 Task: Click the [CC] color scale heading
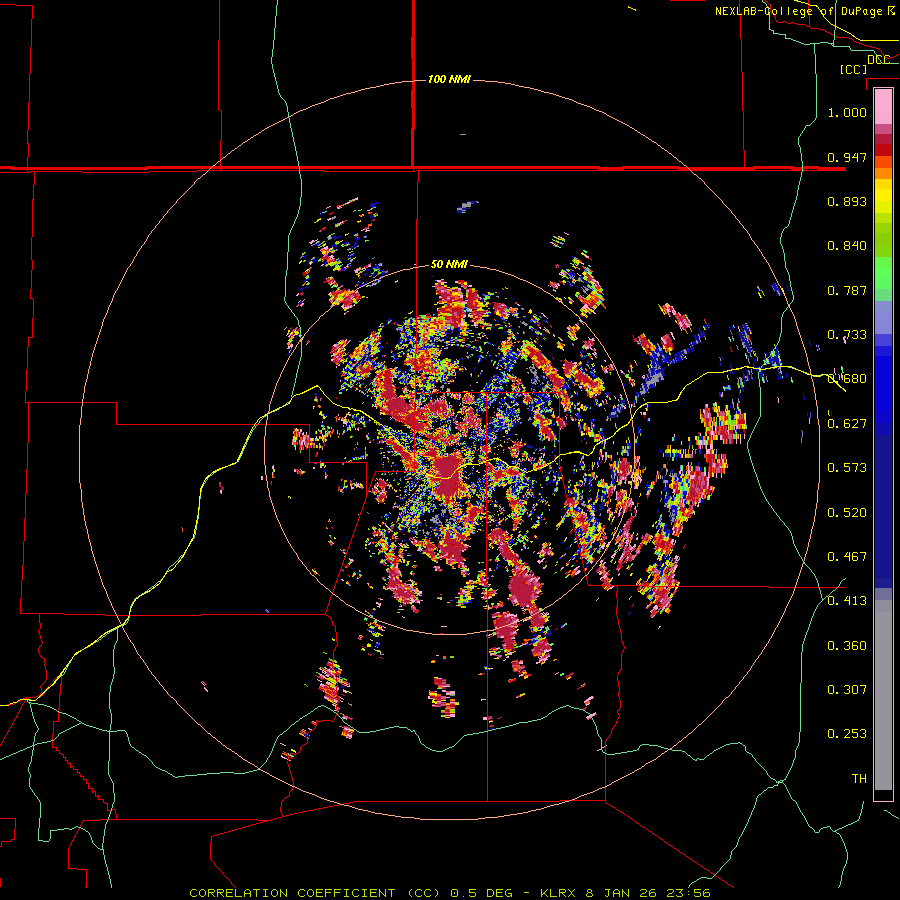854,69
